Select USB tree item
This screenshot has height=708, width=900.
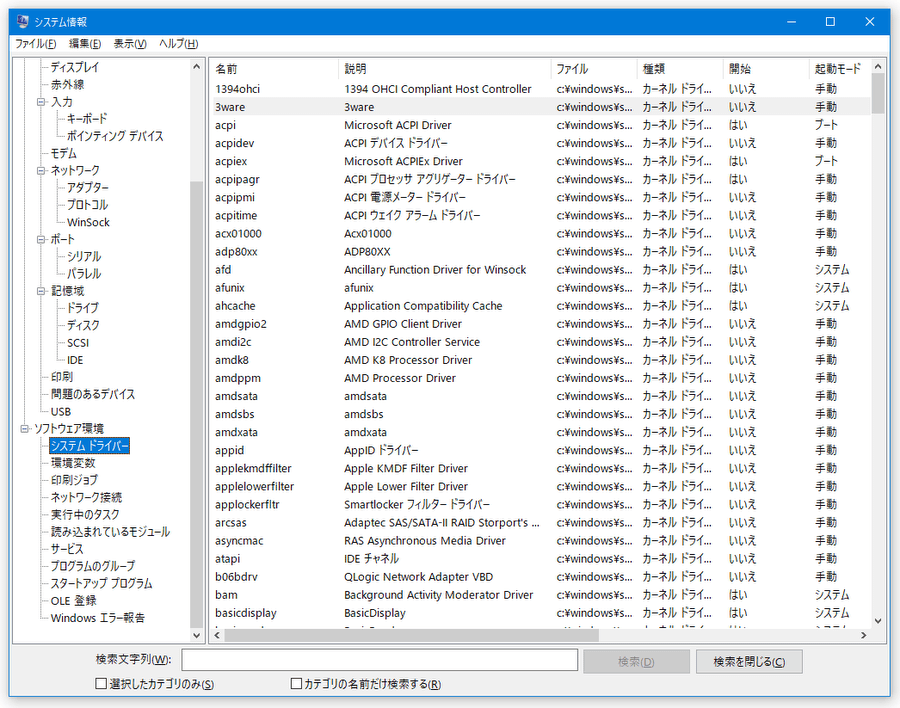[x=60, y=412]
